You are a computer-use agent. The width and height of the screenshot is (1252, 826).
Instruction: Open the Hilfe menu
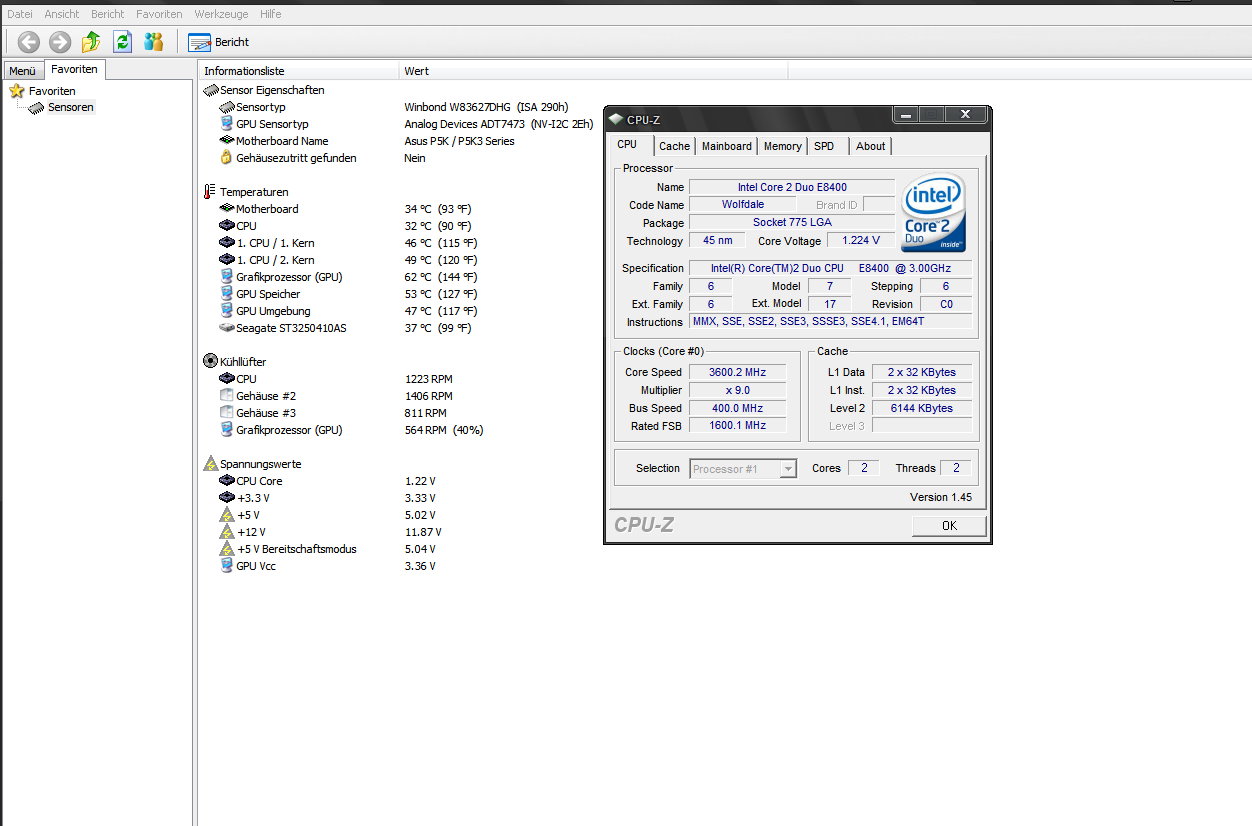270,14
